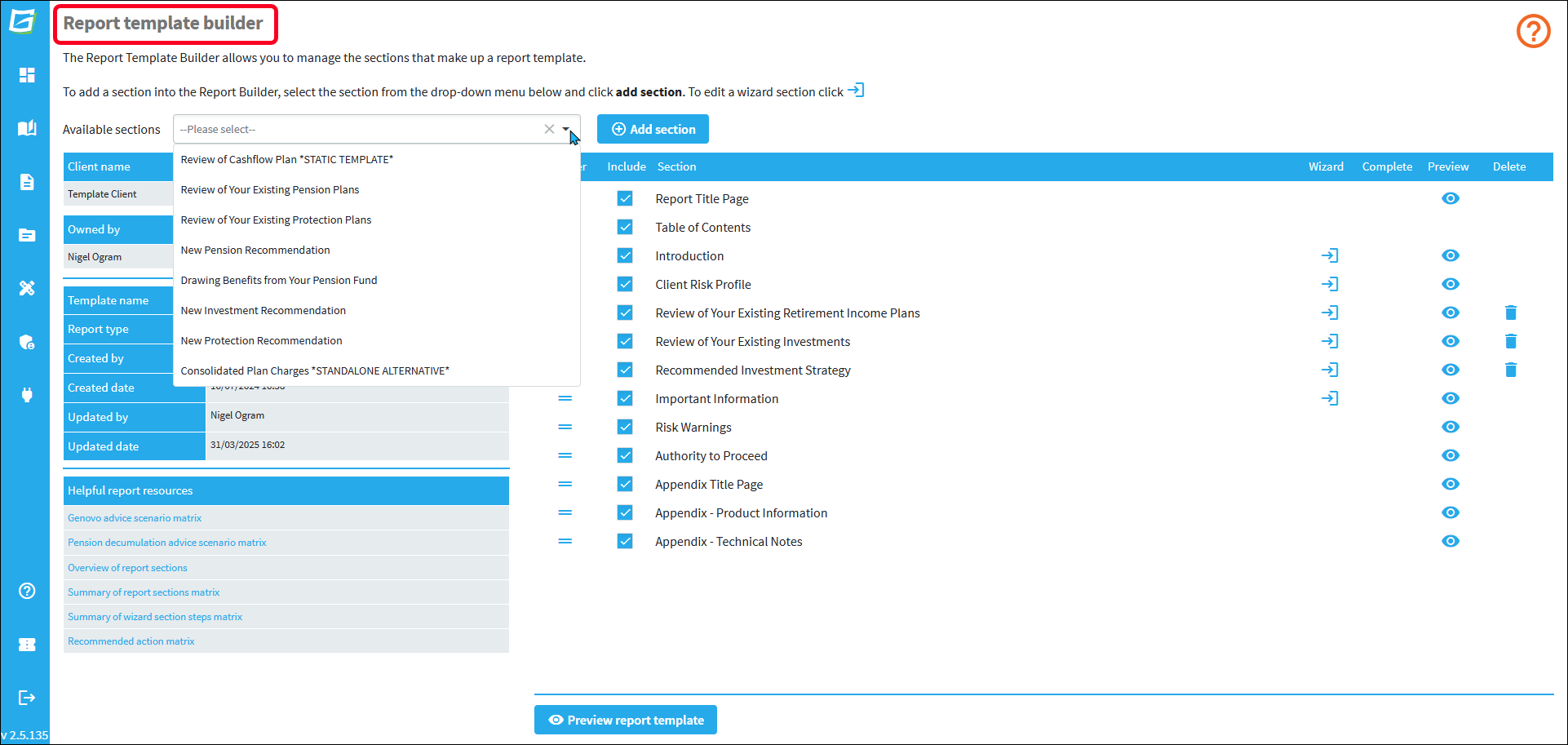The image size is (1568, 745).
Task: Uncheck Include for Introduction
Action: point(625,255)
